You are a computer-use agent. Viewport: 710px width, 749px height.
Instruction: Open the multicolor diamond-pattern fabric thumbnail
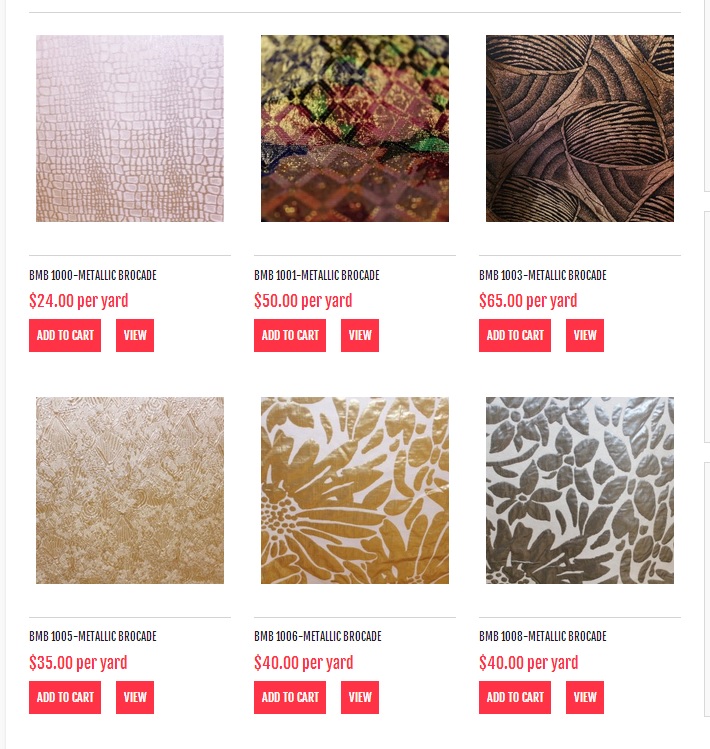[355, 128]
